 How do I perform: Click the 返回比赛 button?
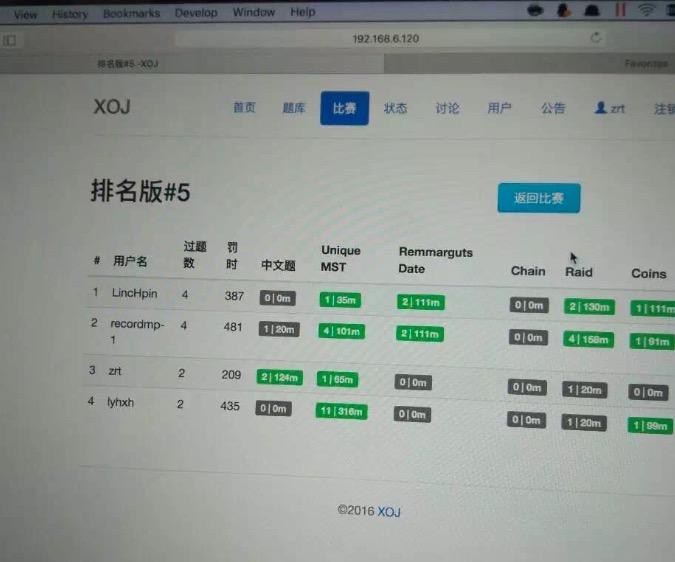[538, 198]
